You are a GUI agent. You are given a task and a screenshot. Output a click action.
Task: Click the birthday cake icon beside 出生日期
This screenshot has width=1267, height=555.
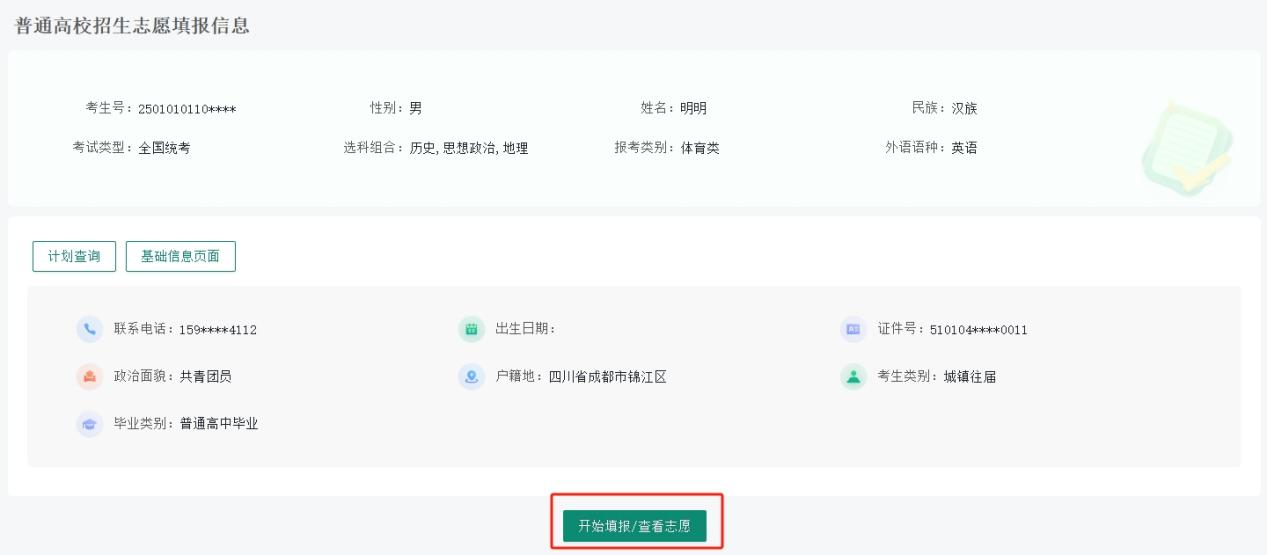click(471, 329)
